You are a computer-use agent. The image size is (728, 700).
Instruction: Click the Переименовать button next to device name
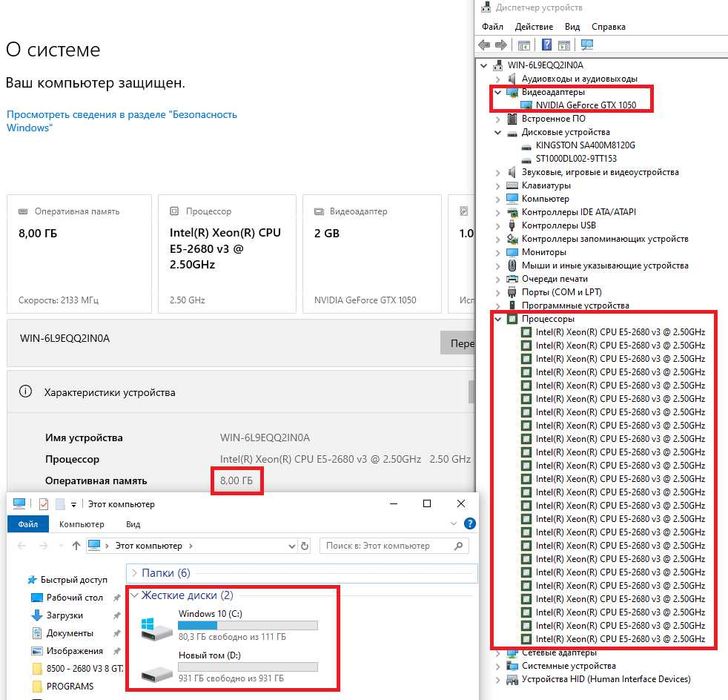point(458,343)
